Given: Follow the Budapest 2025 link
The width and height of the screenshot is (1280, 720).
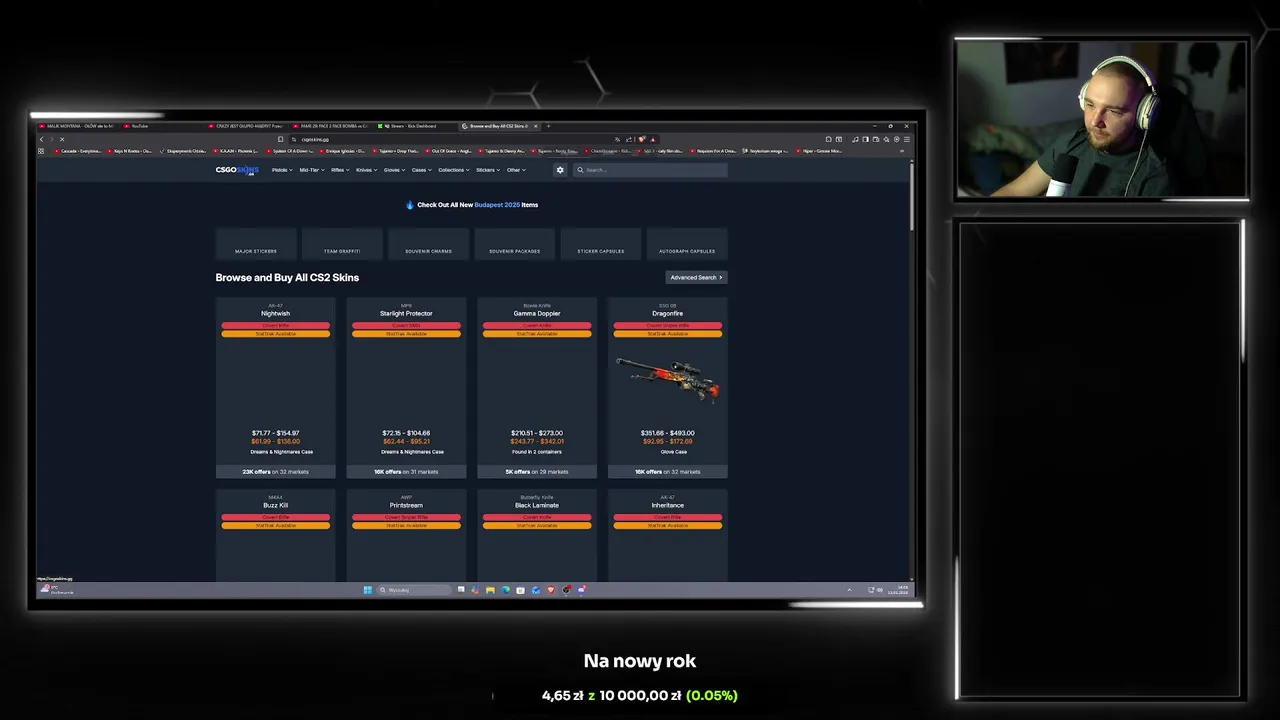Looking at the screenshot, I should coord(497,205).
